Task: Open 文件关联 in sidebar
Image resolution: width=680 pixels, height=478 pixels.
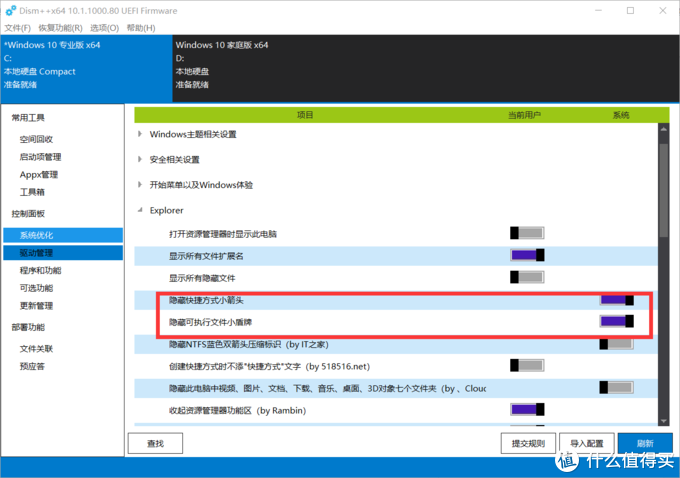Action: point(36,349)
